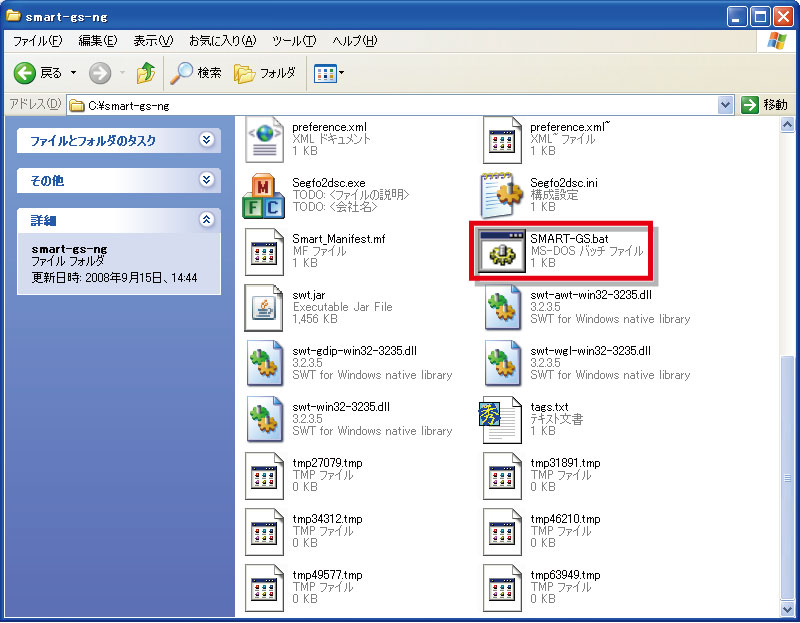Click the file name text swt.jar

309,295
